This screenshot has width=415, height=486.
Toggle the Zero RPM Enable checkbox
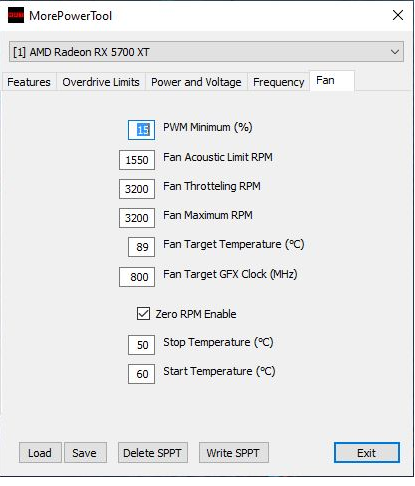[143, 314]
